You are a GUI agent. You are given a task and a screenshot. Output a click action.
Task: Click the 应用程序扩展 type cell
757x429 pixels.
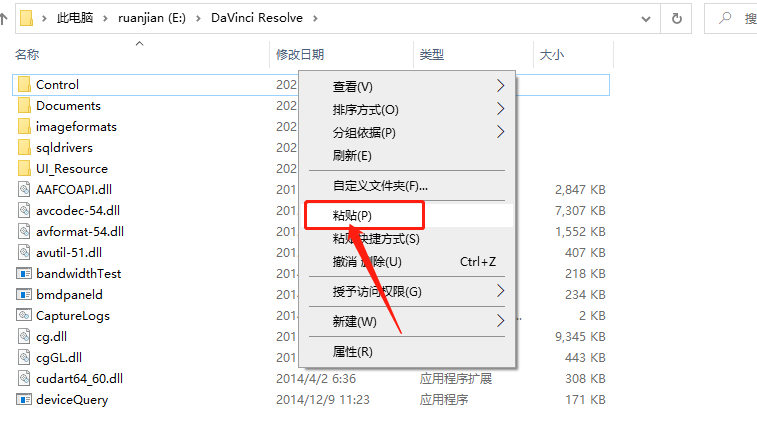(456, 378)
